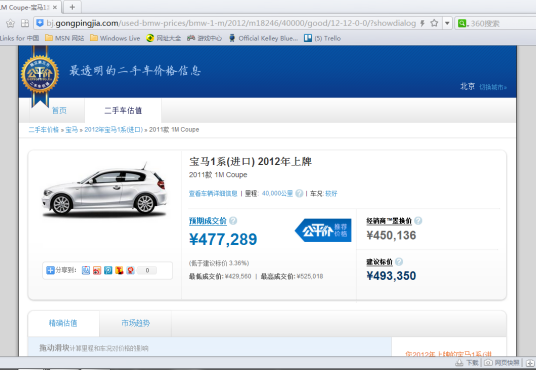Image resolution: width=536 pixels, height=370 pixels.
Task: Click the 40,000公里 mileage link
Action: (x=277, y=194)
